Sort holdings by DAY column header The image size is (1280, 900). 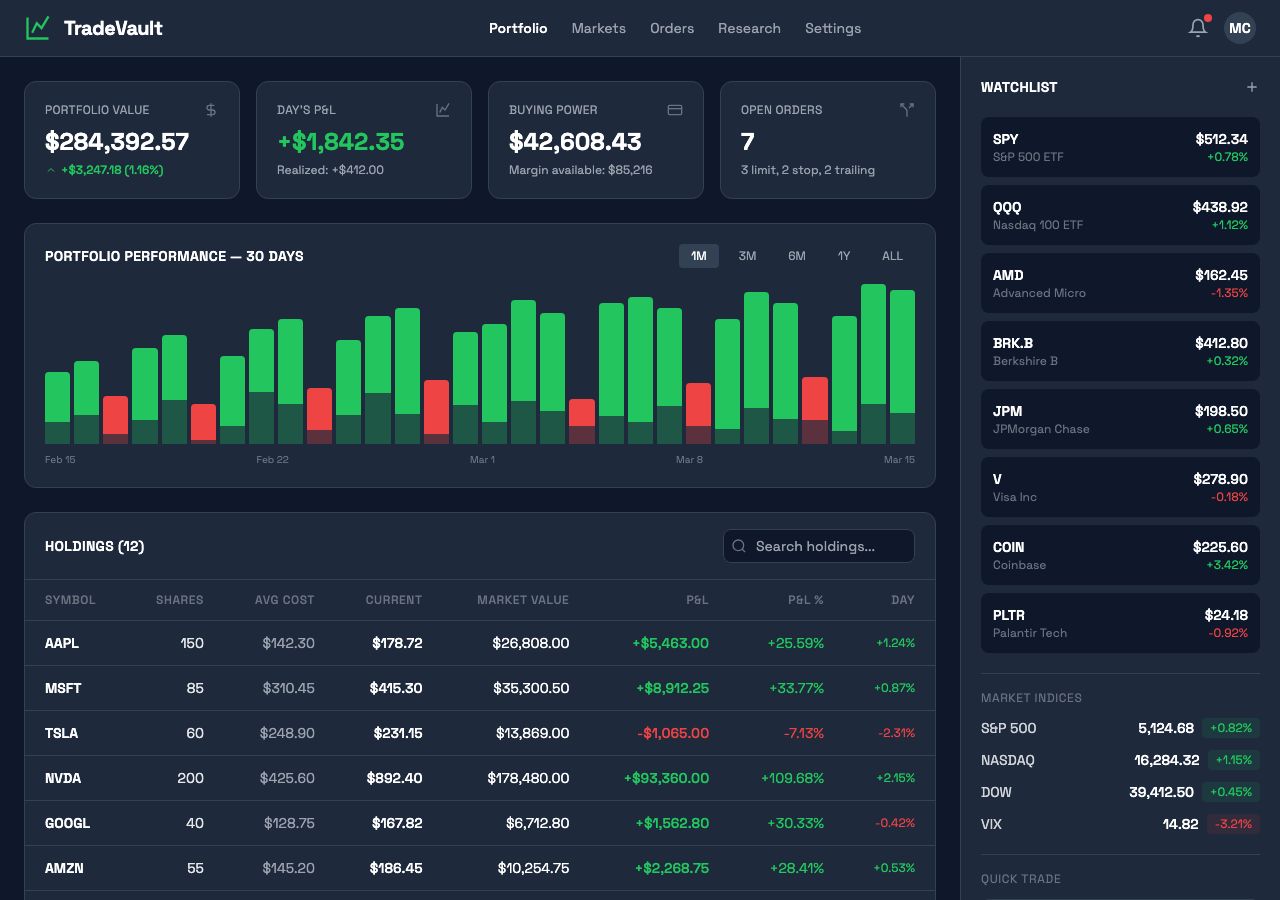pos(903,600)
